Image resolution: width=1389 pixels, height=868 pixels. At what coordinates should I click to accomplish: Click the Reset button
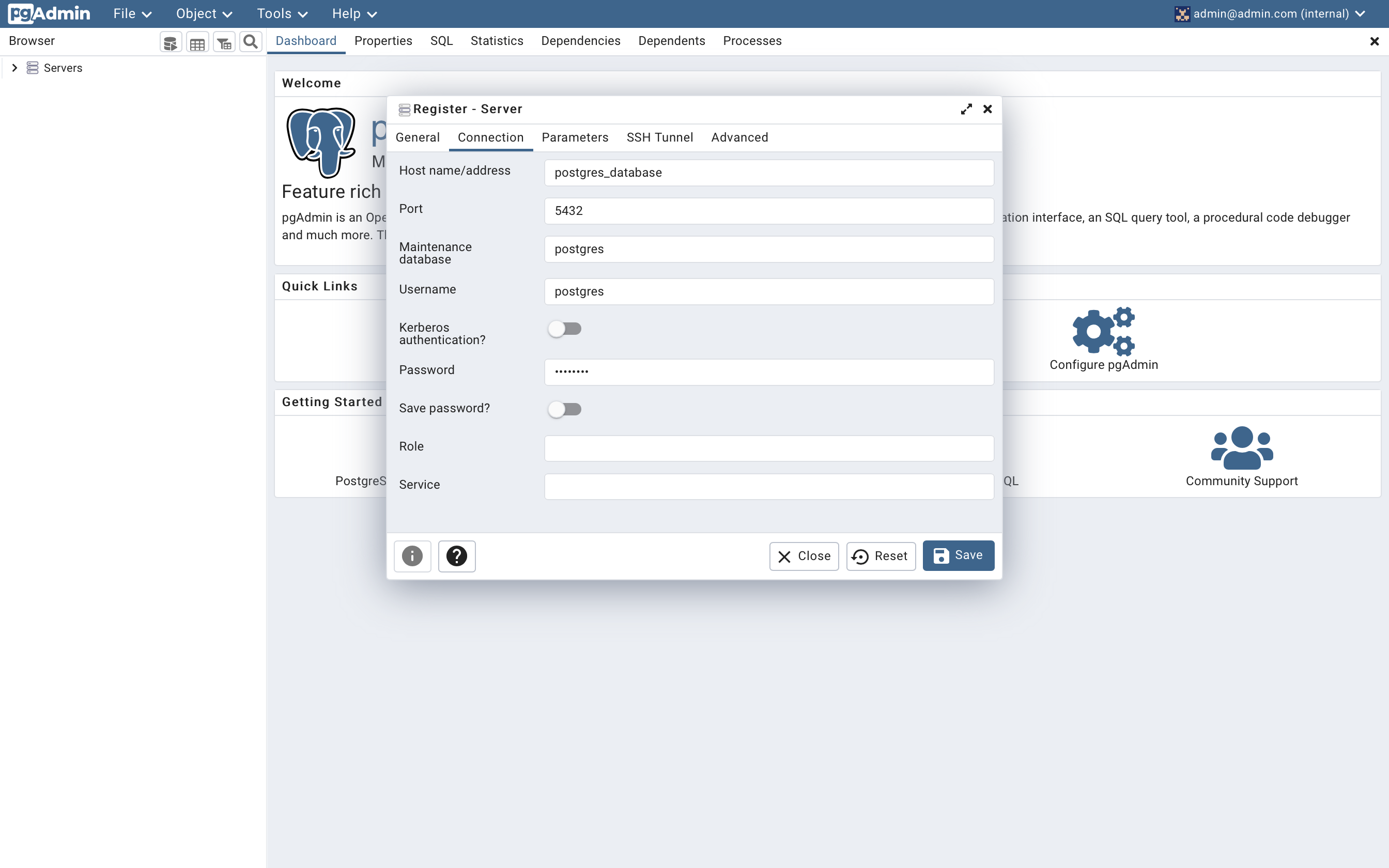tap(881, 556)
